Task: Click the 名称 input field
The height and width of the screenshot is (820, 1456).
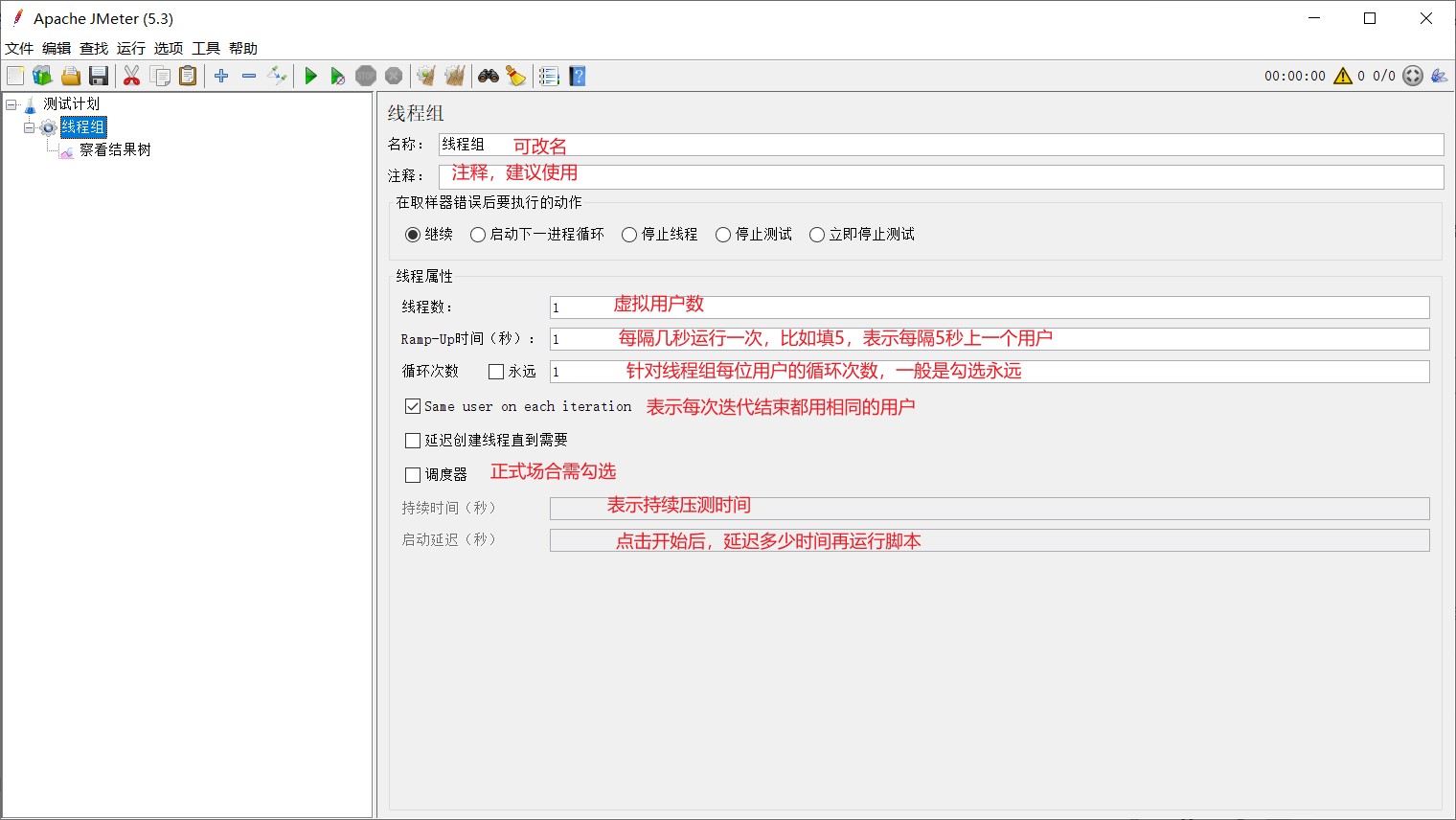Action: tap(941, 145)
